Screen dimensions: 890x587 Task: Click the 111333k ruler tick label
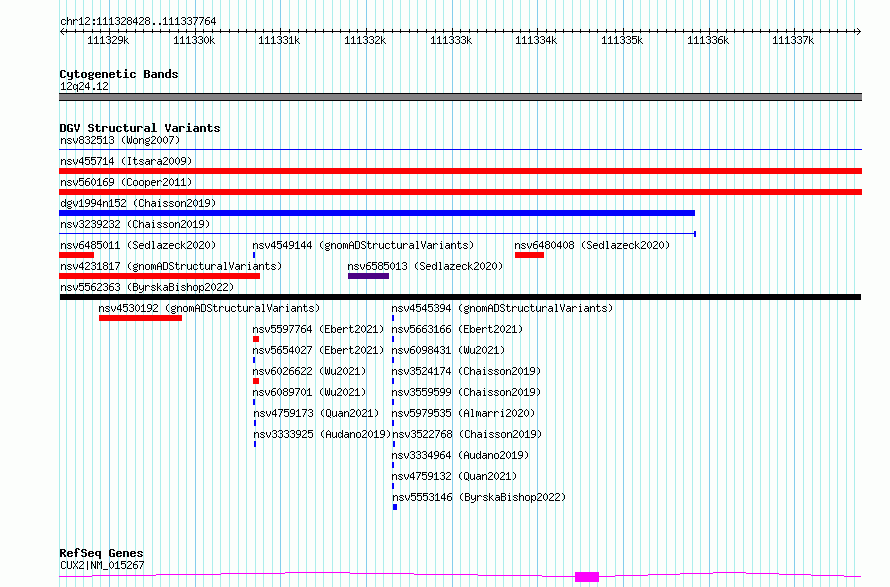pyautogui.click(x=451, y=40)
